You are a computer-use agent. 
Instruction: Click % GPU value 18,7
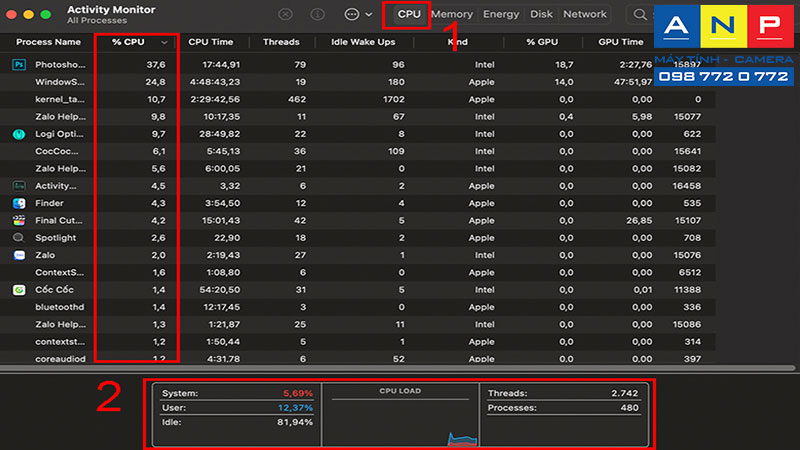[564, 65]
